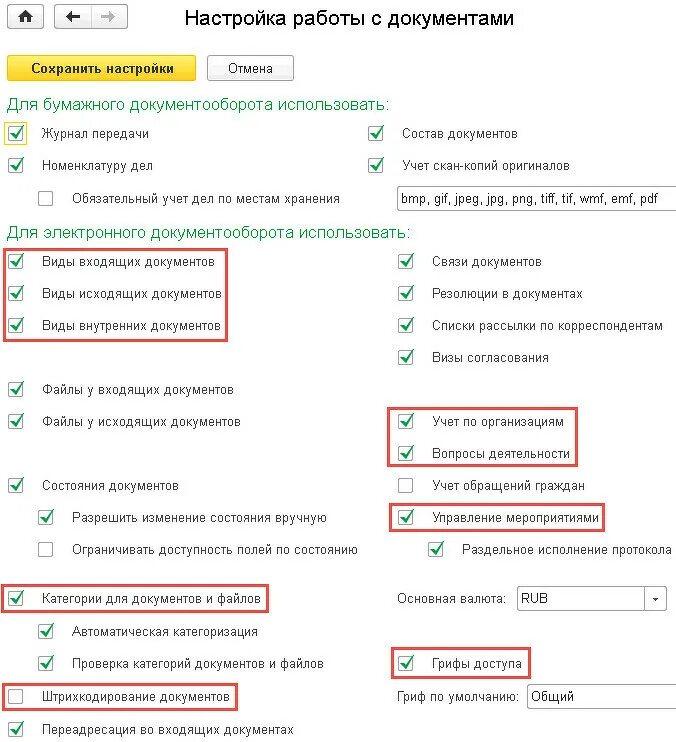Go back with the left arrow
The height and width of the screenshot is (742, 676).
point(72,17)
